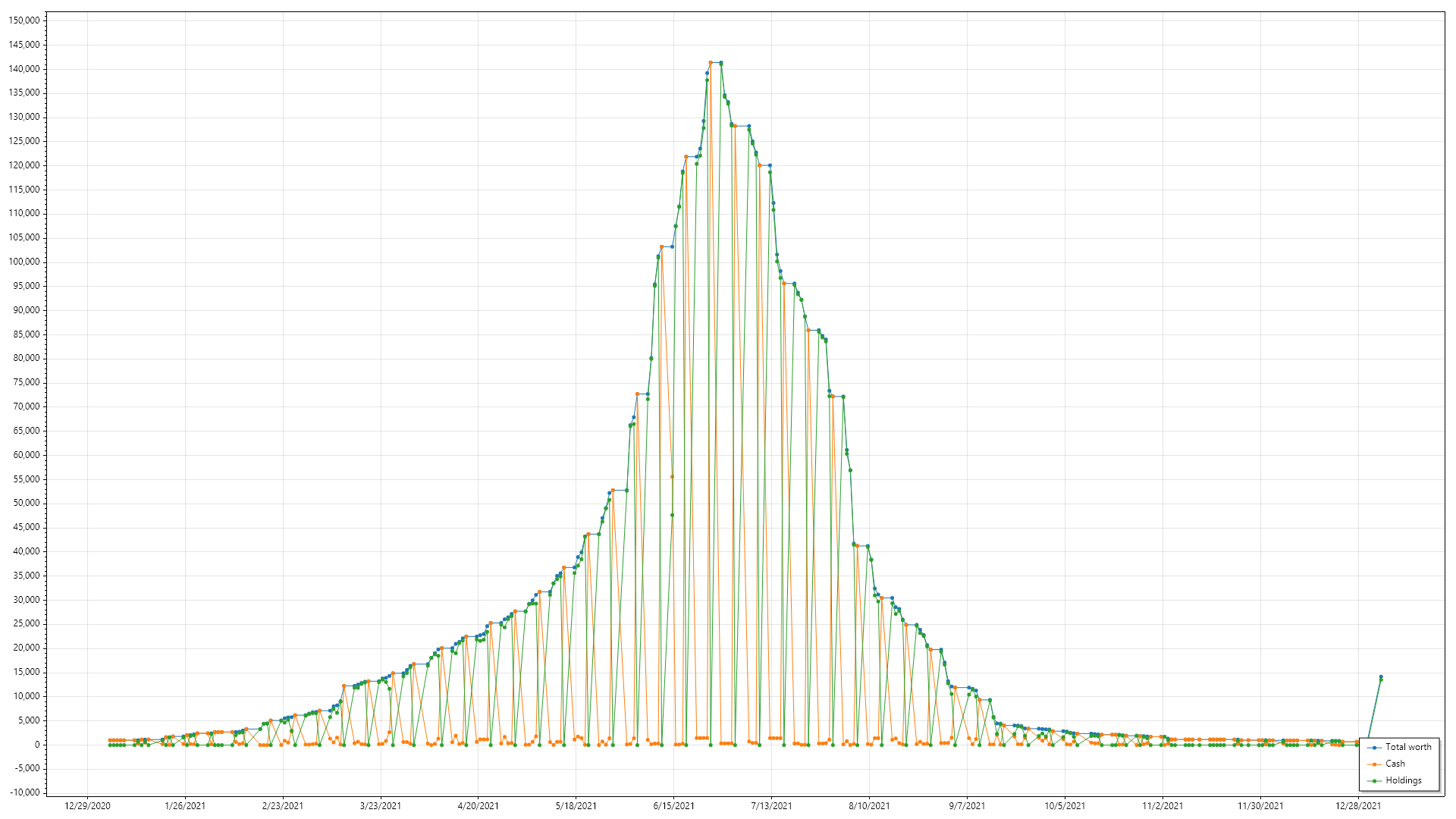Click the 50,000 value axis label

click(27, 503)
